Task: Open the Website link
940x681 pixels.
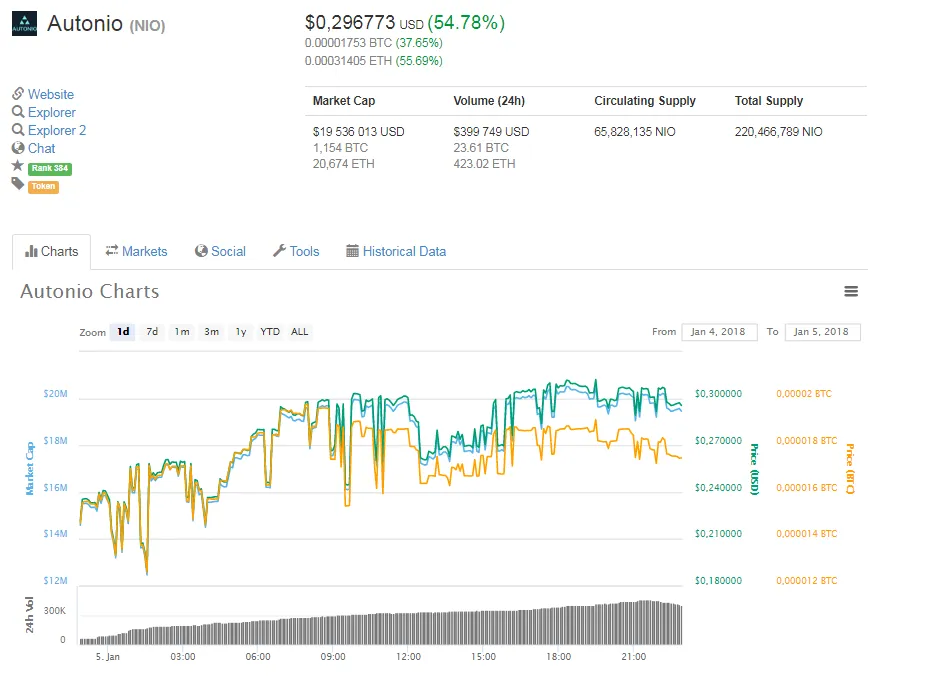Action: 51,94
